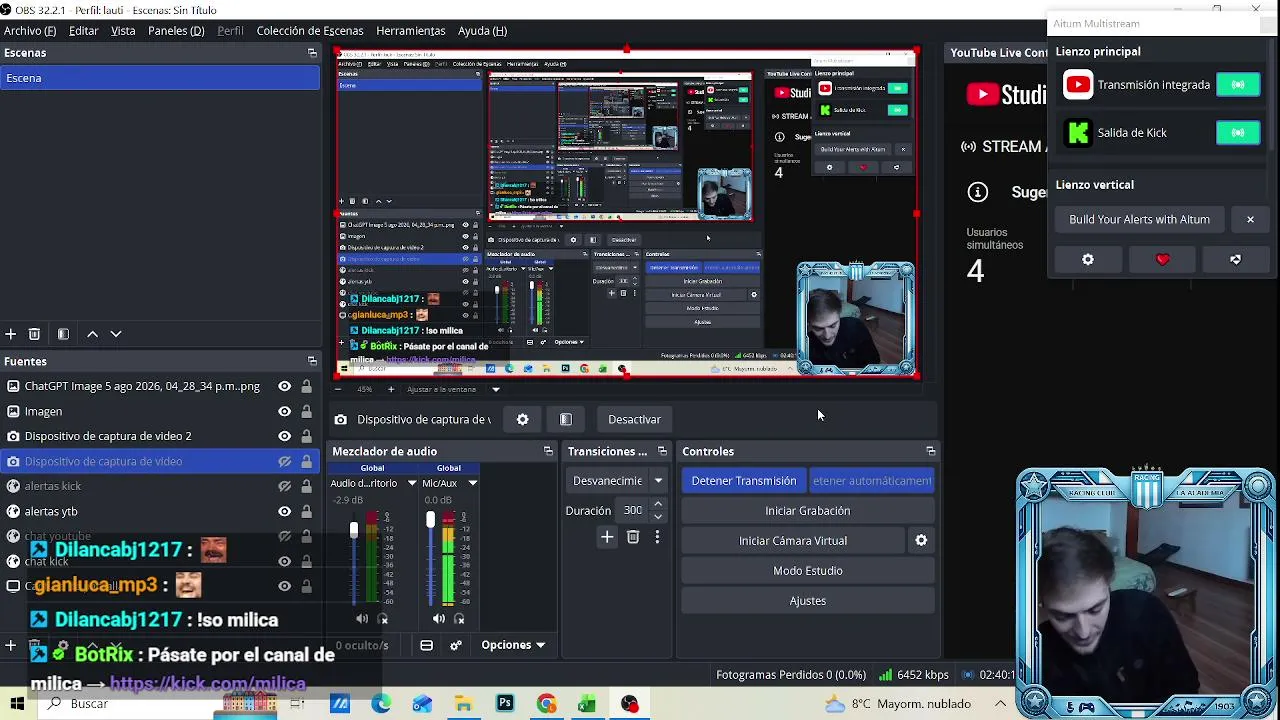Hide Dispositivo de captura de video 2

point(285,437)
